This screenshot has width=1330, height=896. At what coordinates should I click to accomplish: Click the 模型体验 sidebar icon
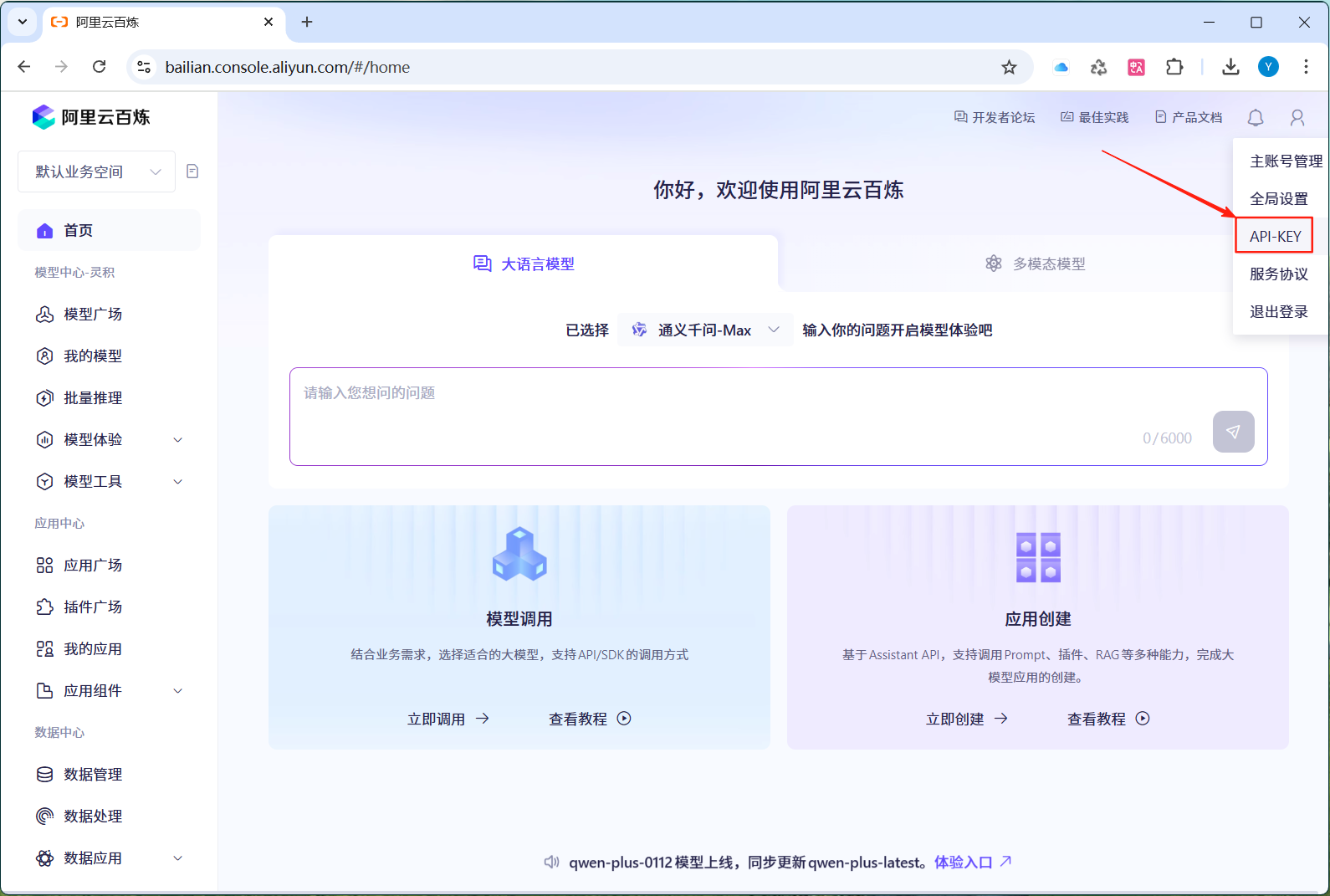pos(45,440)
